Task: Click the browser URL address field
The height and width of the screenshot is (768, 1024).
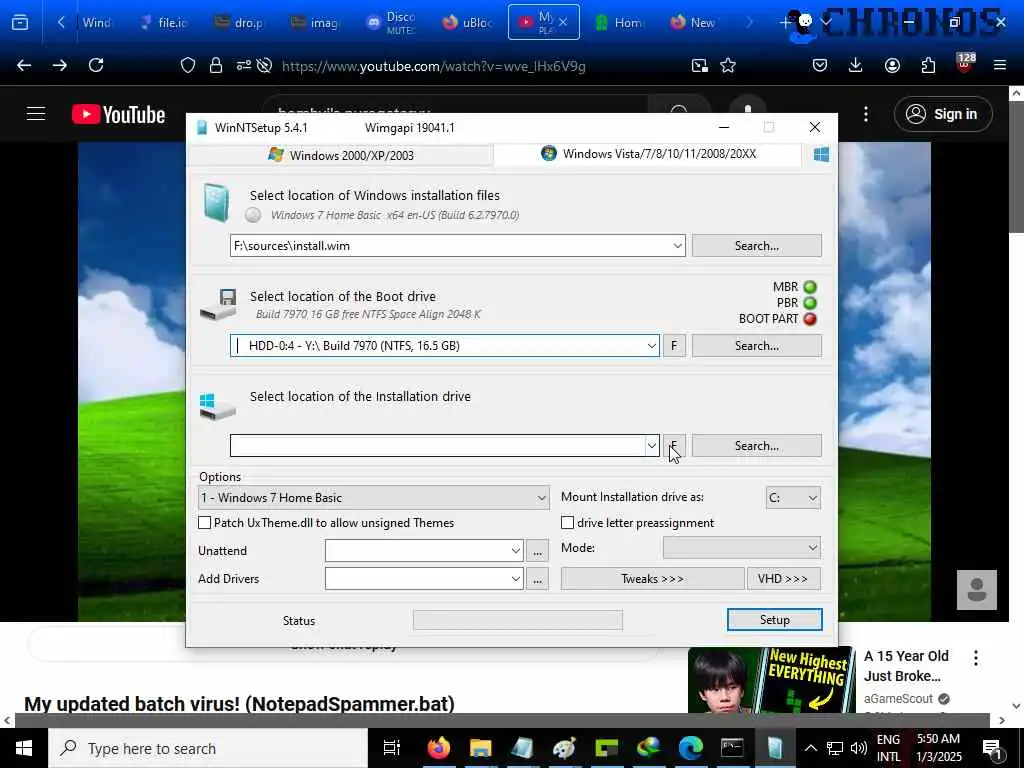Action: pyautogui.click(x=433, y=65)
